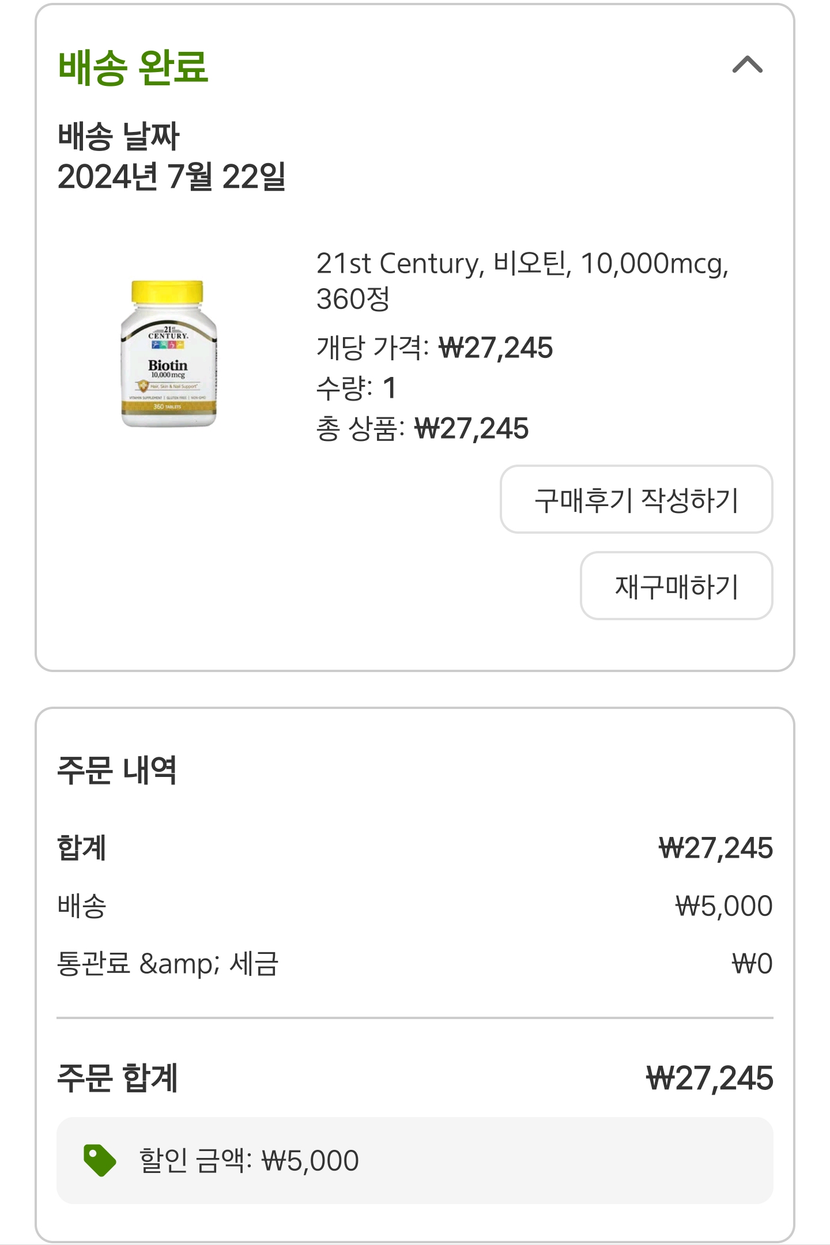Tap the 재구매하기 button
Screen dimensions: 830x1245
[x=676, y=586]
